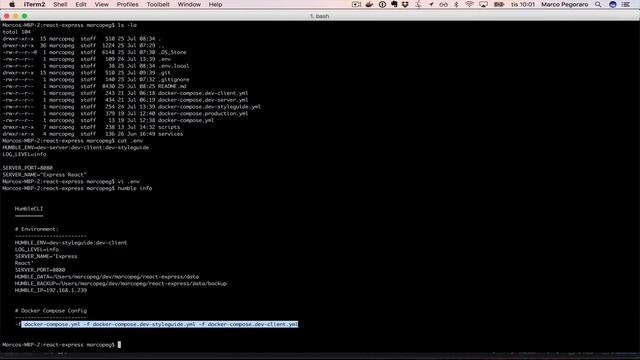
Task: Open the Apple menu
Action: click(x=12, y=4)
